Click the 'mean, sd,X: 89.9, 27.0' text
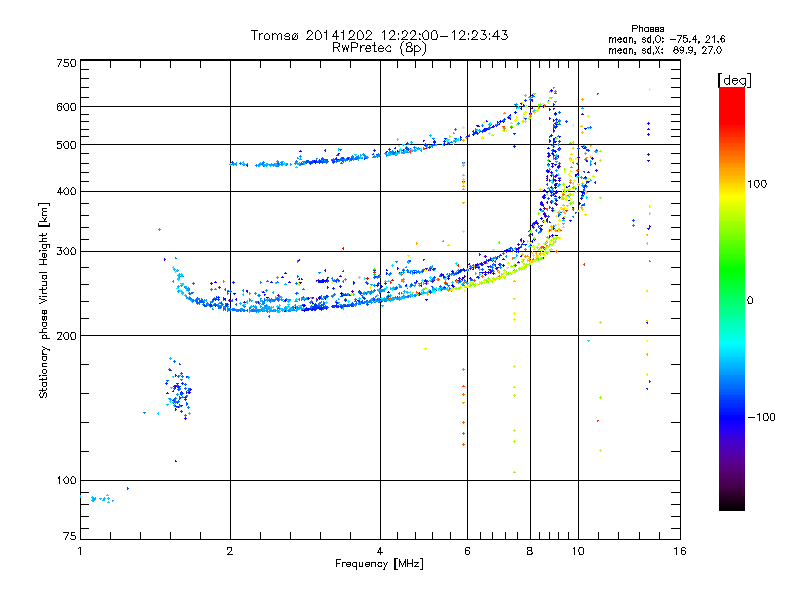 pyautogui.click(x=665, y=50)
